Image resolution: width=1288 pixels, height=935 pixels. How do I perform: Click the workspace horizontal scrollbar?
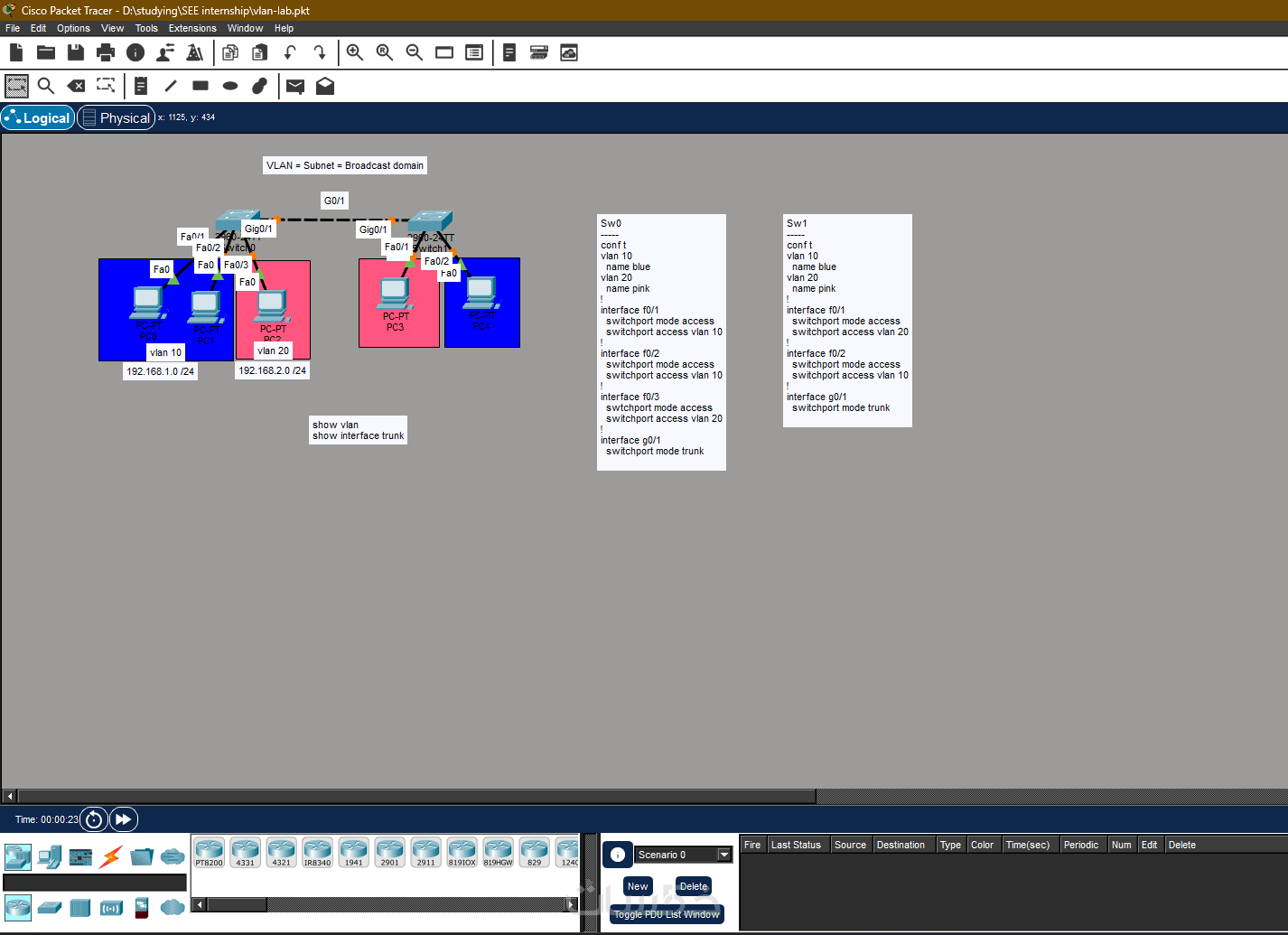pos(417,796)
